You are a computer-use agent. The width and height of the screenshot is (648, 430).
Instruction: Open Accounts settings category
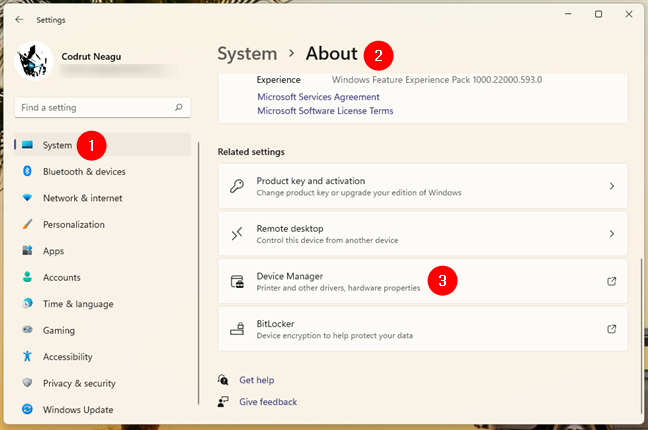(x=102, y=277)
